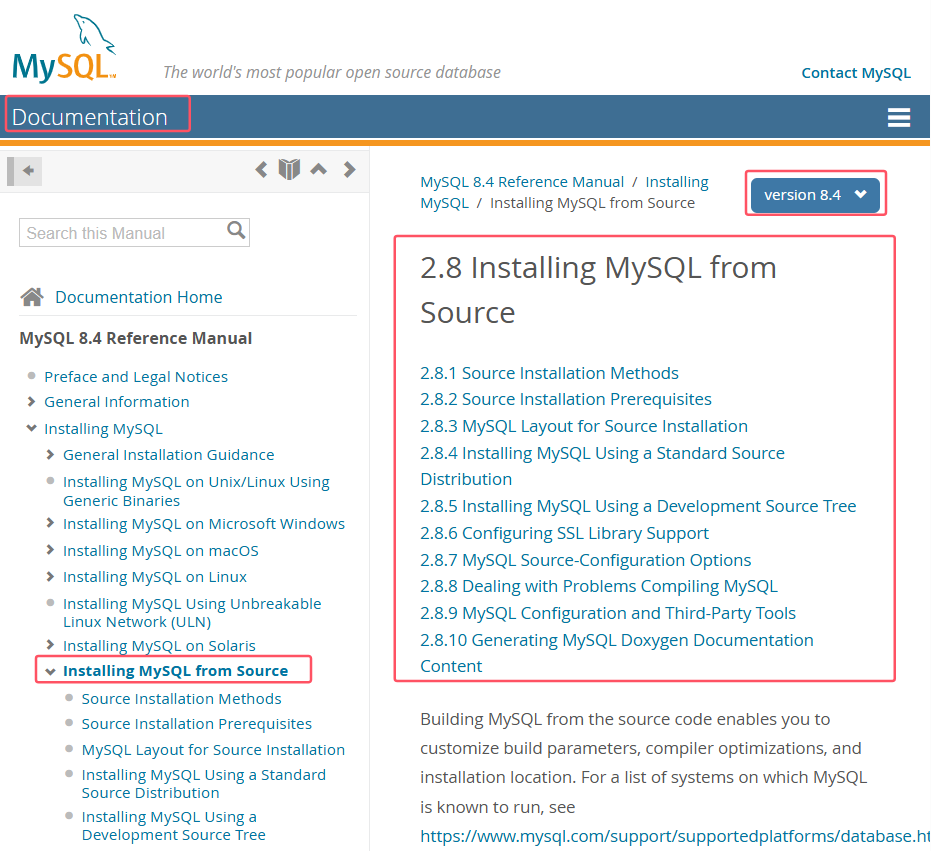Click the MySQL 8.4 Reference Manual breadcrumb
The height and width of the screenshot is (851, 931).
pyautogui.click(x=522, y=182)
